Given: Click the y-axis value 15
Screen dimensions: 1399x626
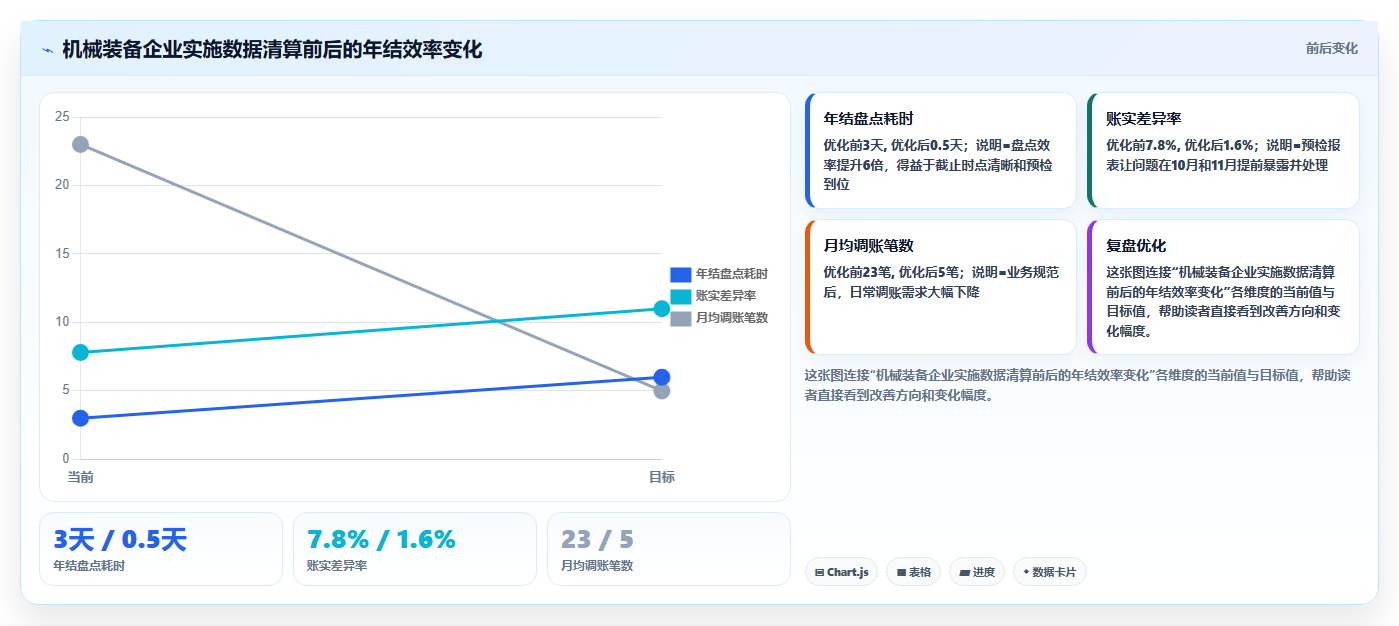Looking at the screenshot, I should click(62, 254).
